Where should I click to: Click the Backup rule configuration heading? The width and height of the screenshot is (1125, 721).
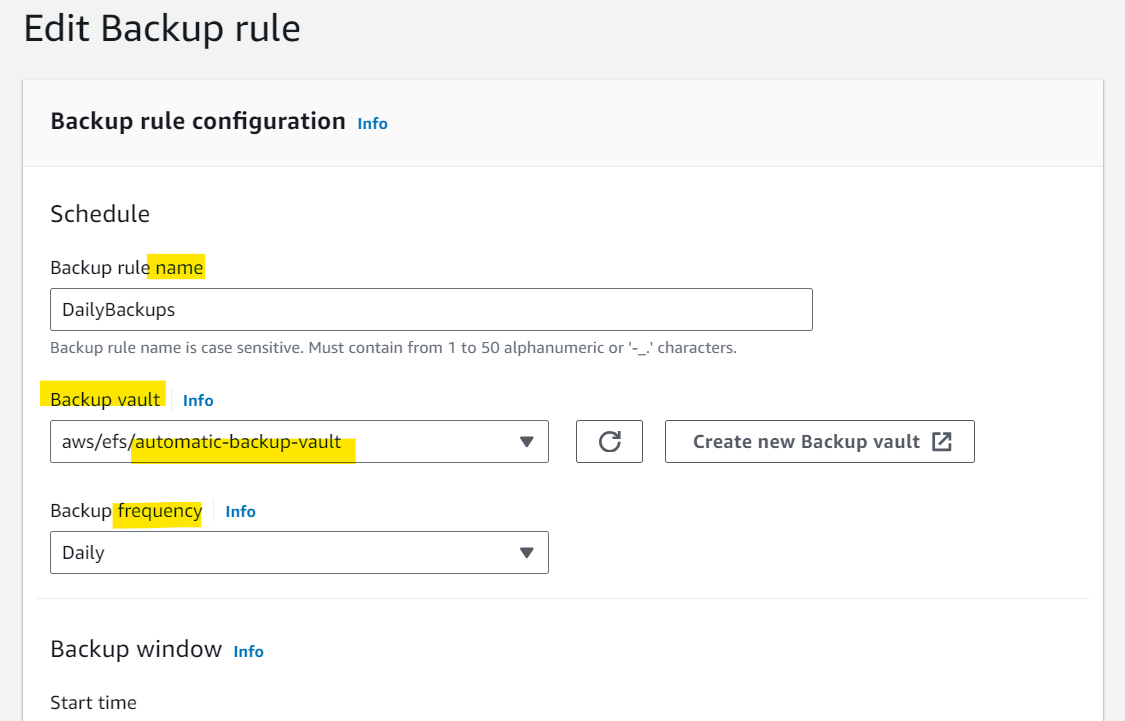tap(198, 121)
